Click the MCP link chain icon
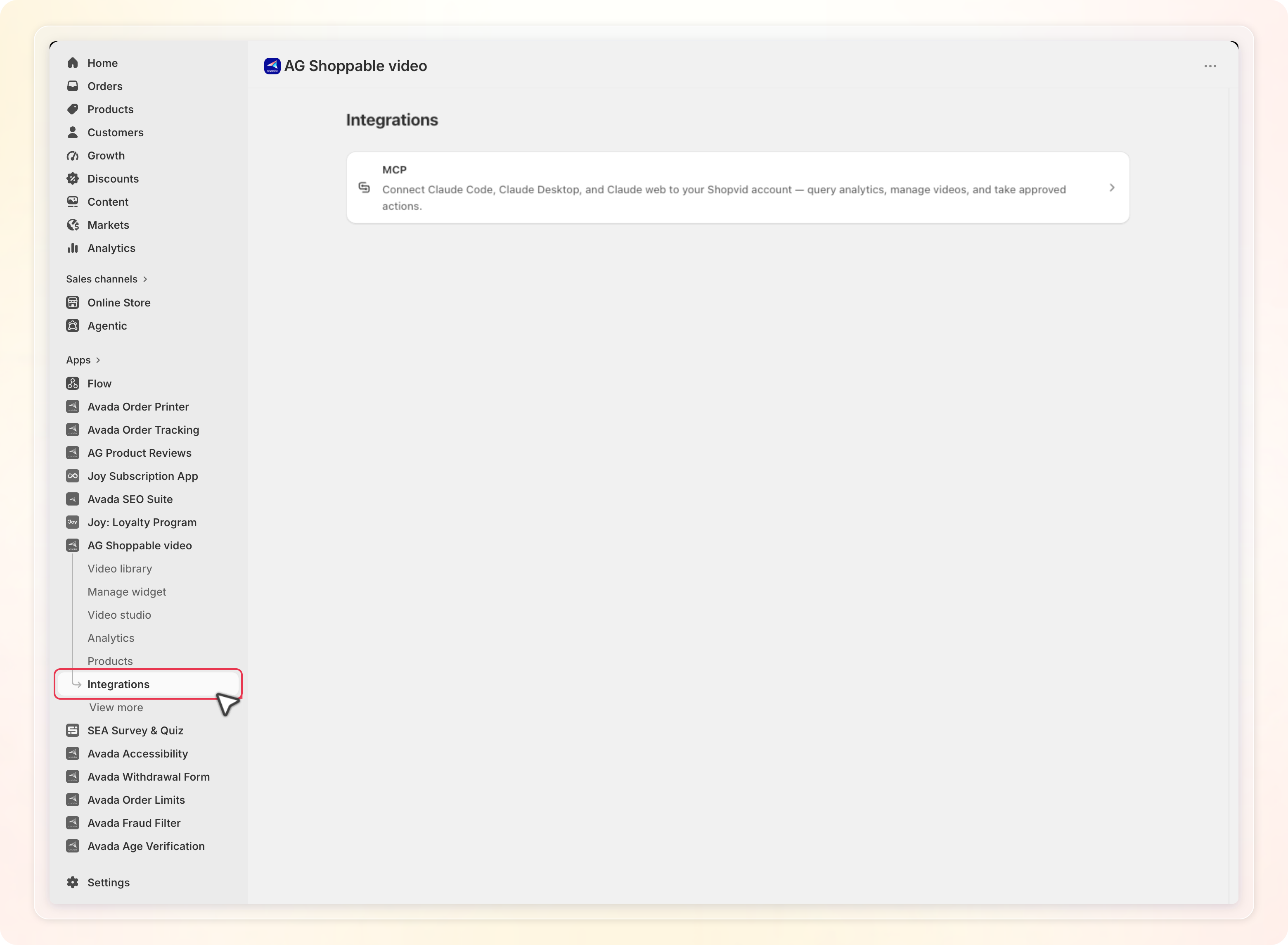The height and width of the screenshot is (945, 1288). (x=364, y=188)
